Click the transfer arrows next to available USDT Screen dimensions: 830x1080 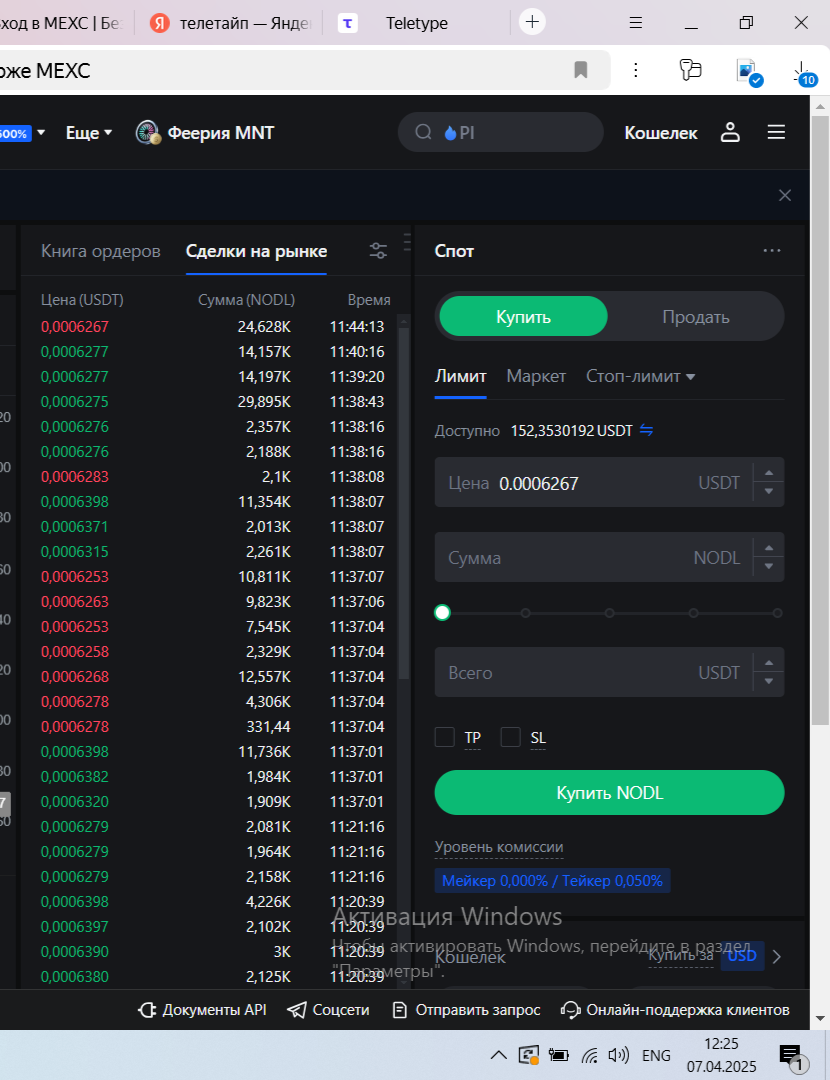(646, 430)
